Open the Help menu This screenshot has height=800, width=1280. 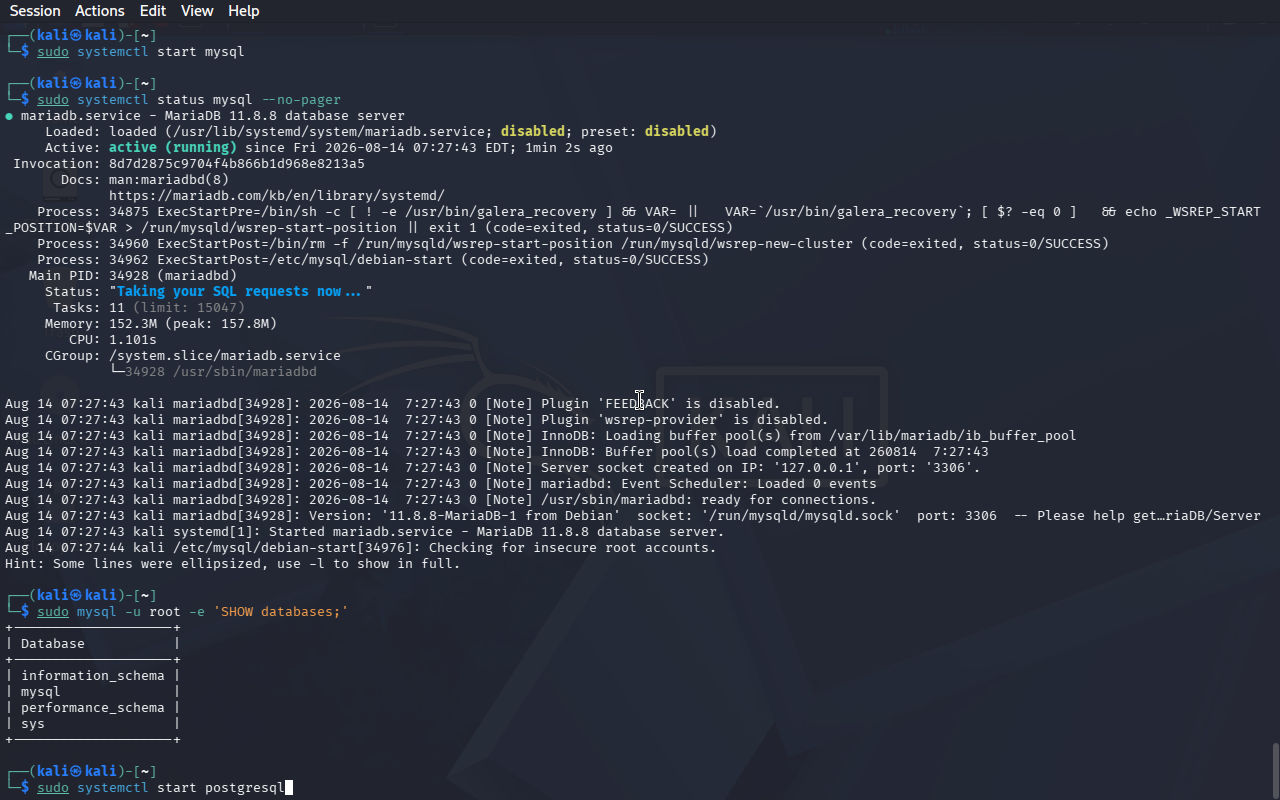tap(243, 11)
